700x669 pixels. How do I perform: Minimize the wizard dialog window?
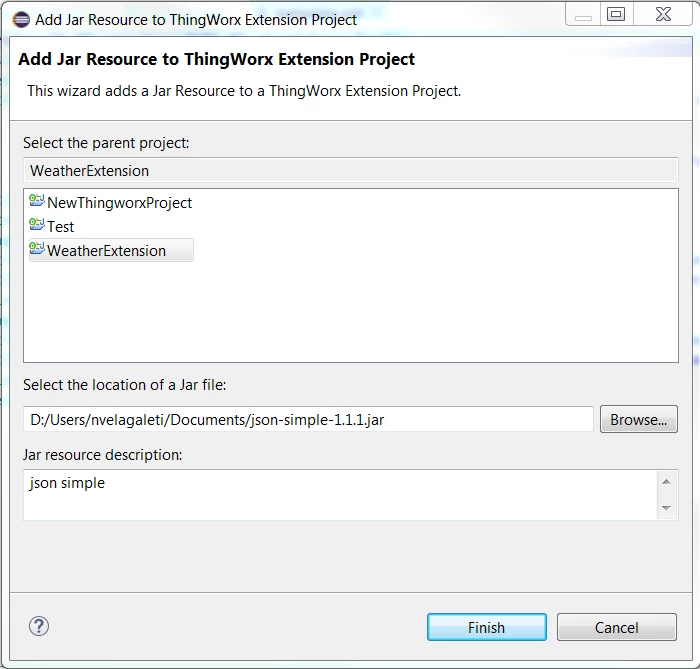pyautogui.click(x=583, y=14)
